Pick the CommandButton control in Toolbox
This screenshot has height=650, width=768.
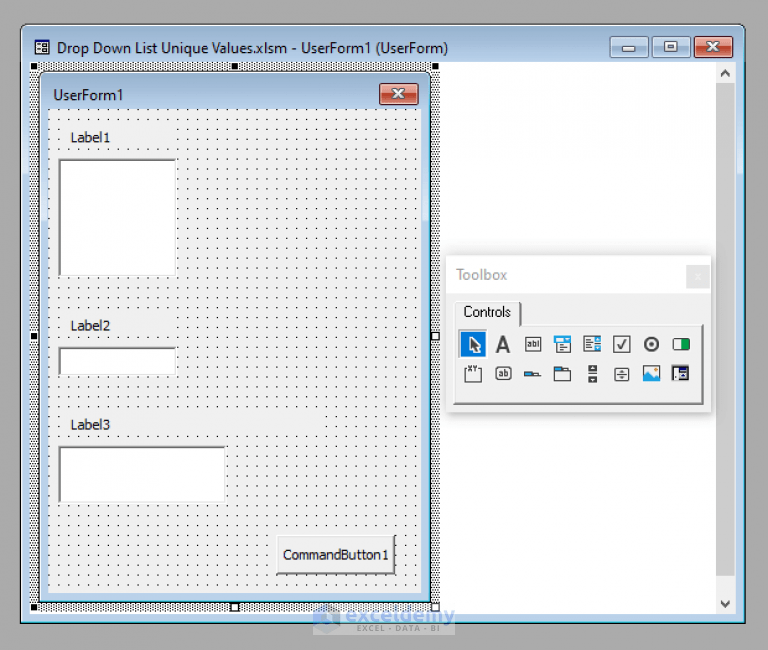click(x=503, y=374)
